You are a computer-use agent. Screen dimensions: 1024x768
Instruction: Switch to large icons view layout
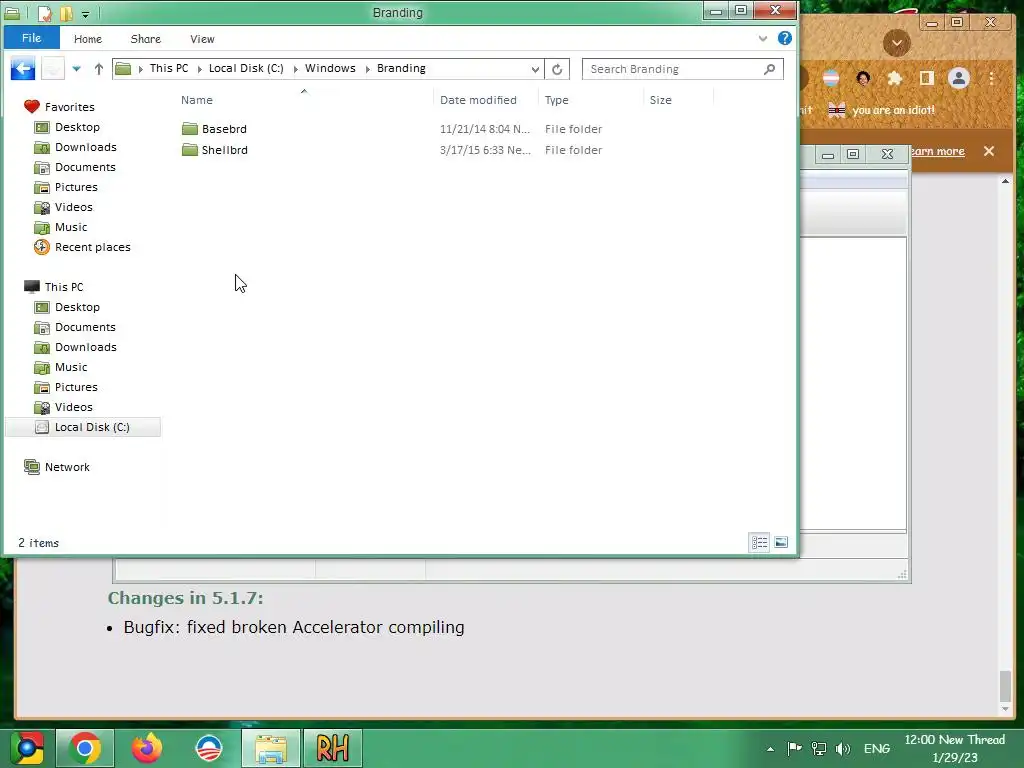pyautogui.click(x=781, y=543)
